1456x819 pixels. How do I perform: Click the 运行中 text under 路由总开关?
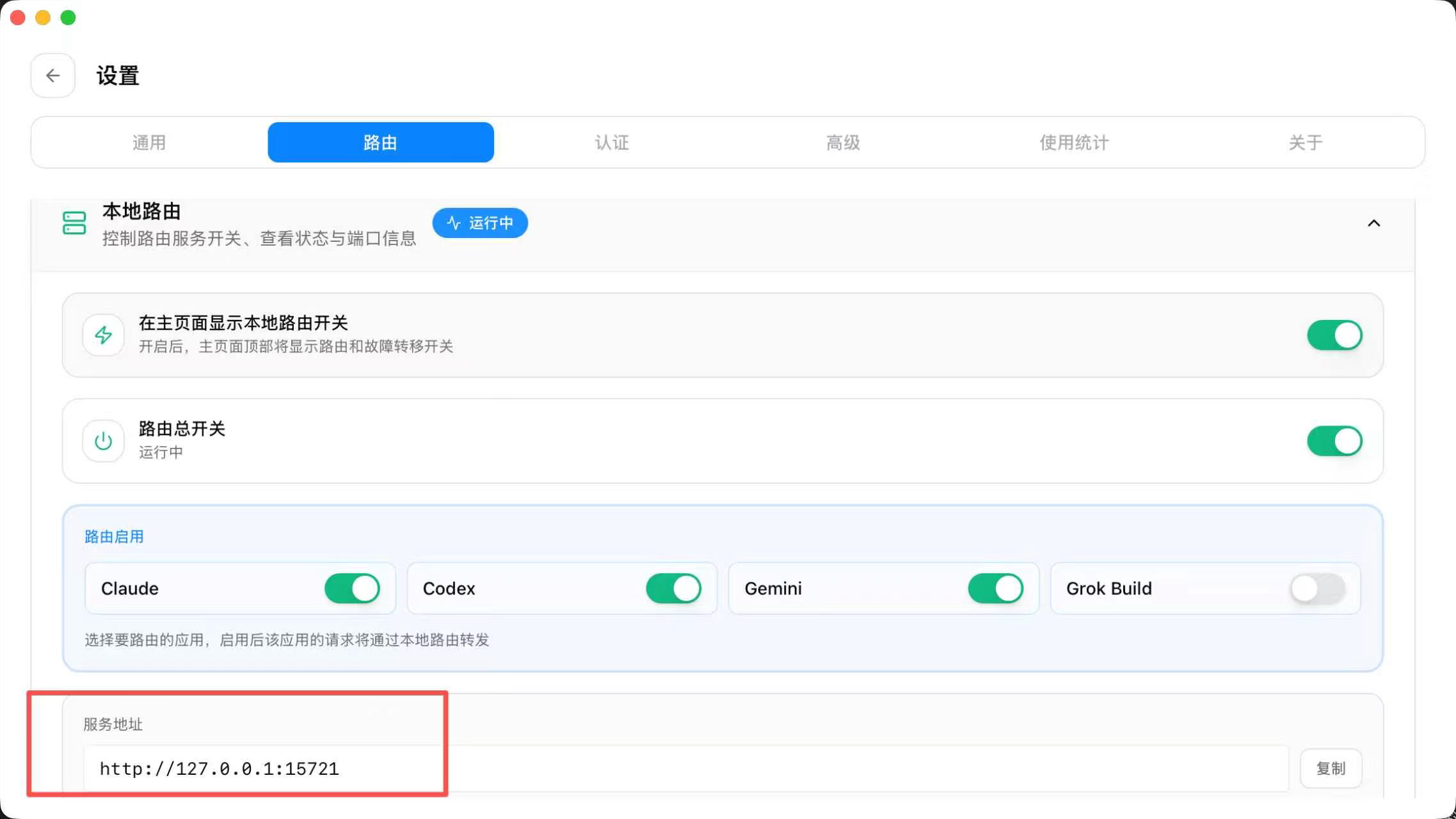tap(161, 452)
